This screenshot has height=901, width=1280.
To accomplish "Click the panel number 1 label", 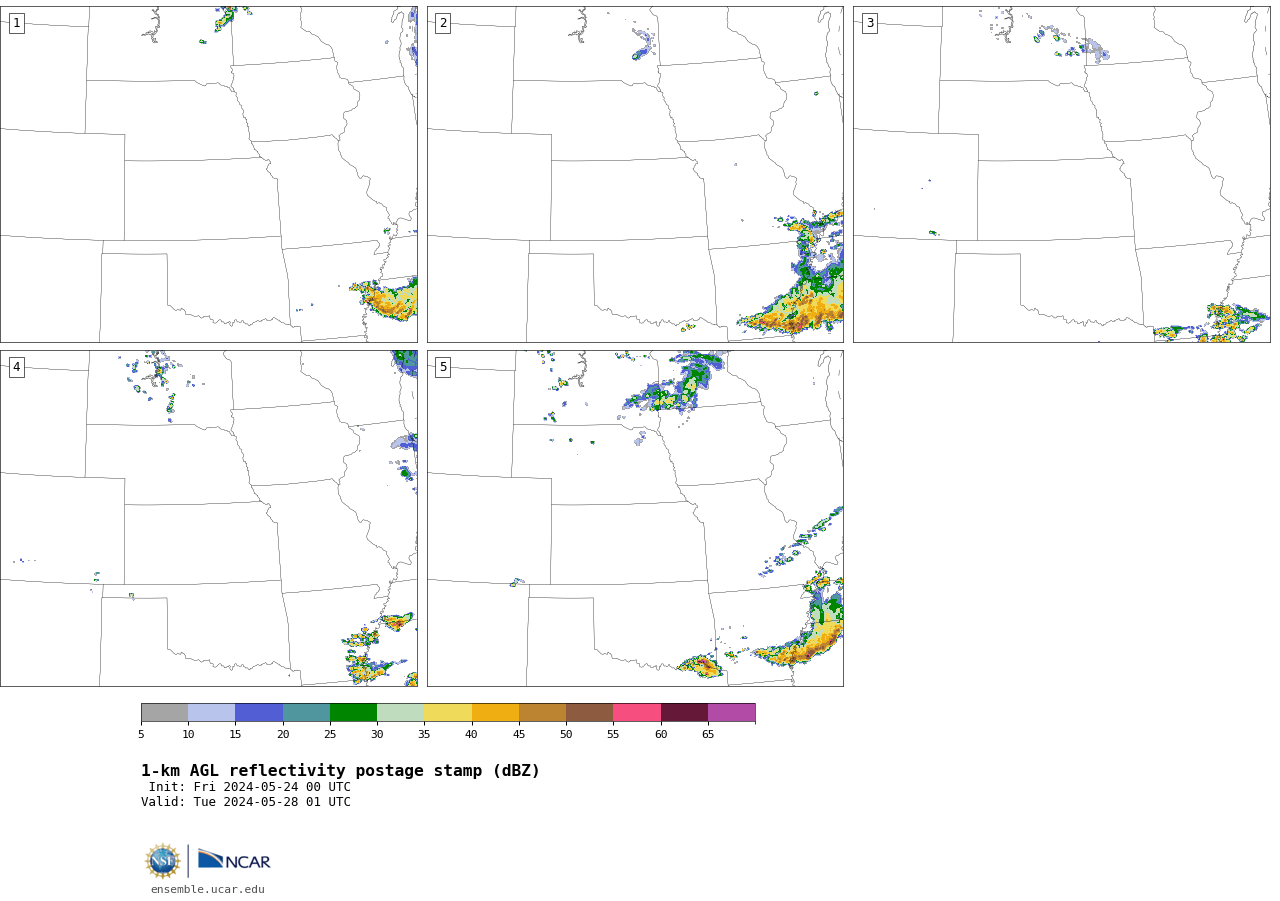I will click(16, 23).
